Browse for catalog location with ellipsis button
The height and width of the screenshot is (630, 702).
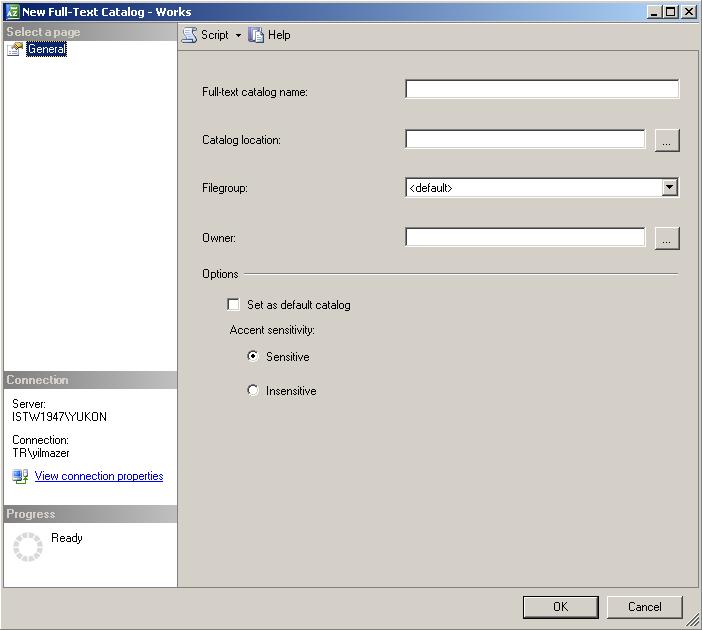[667, 140]
